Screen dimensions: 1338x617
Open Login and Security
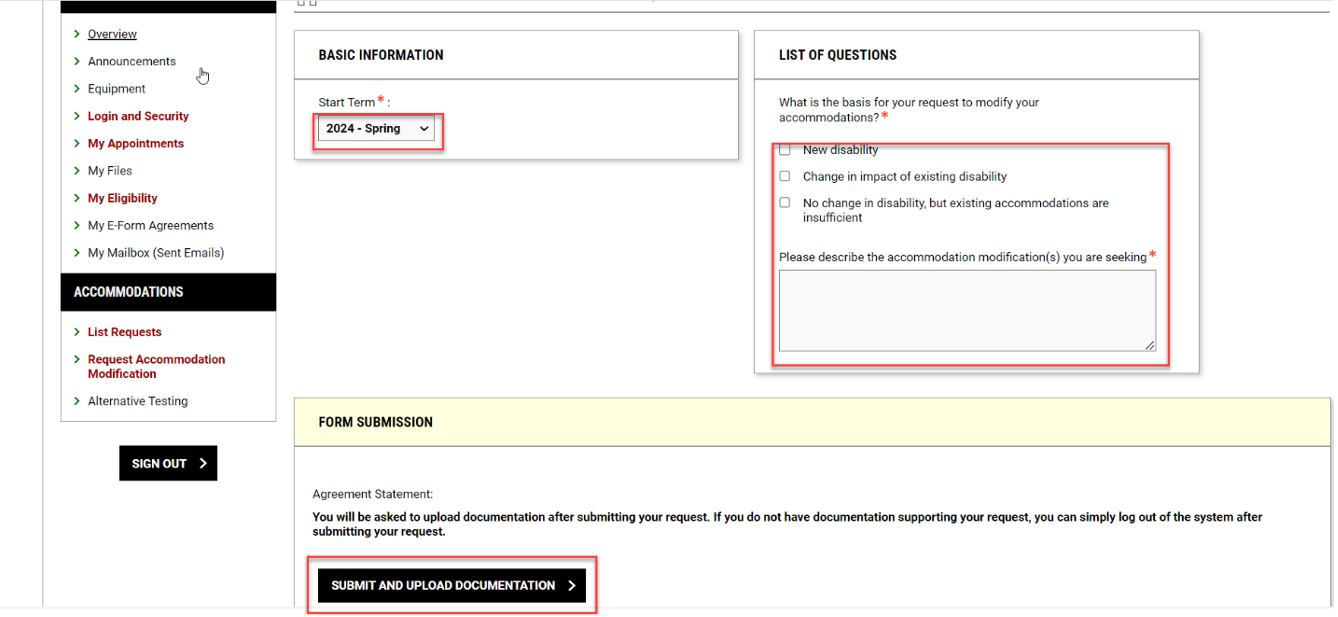point(138,116)
